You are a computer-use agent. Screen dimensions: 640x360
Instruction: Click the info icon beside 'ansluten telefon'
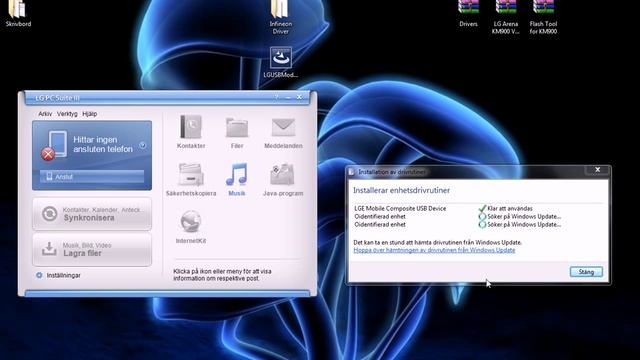tap(142, 145)
